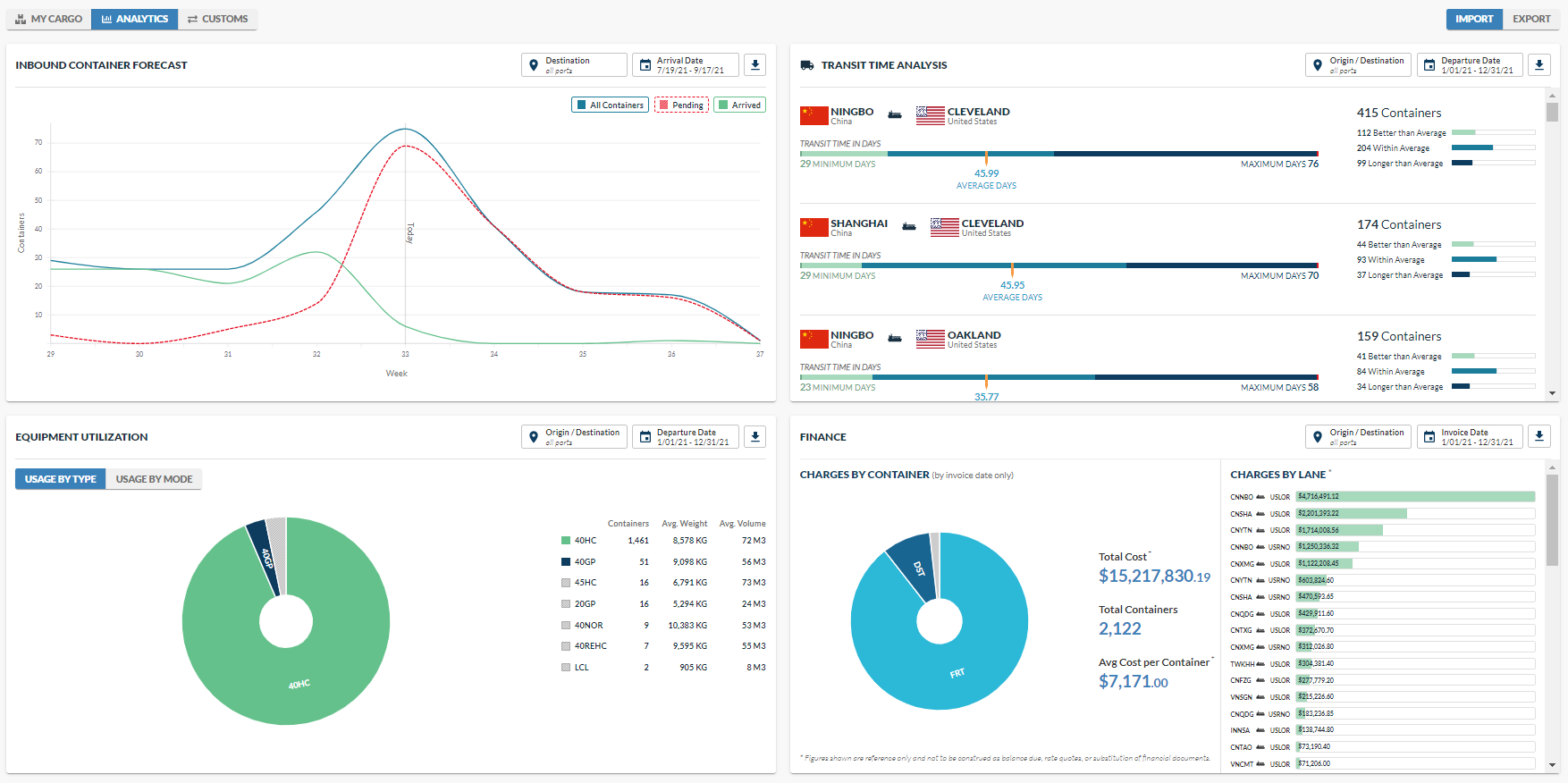Click ship icon in TWKHH–USLOR lane row

[x=1260, y=664]
